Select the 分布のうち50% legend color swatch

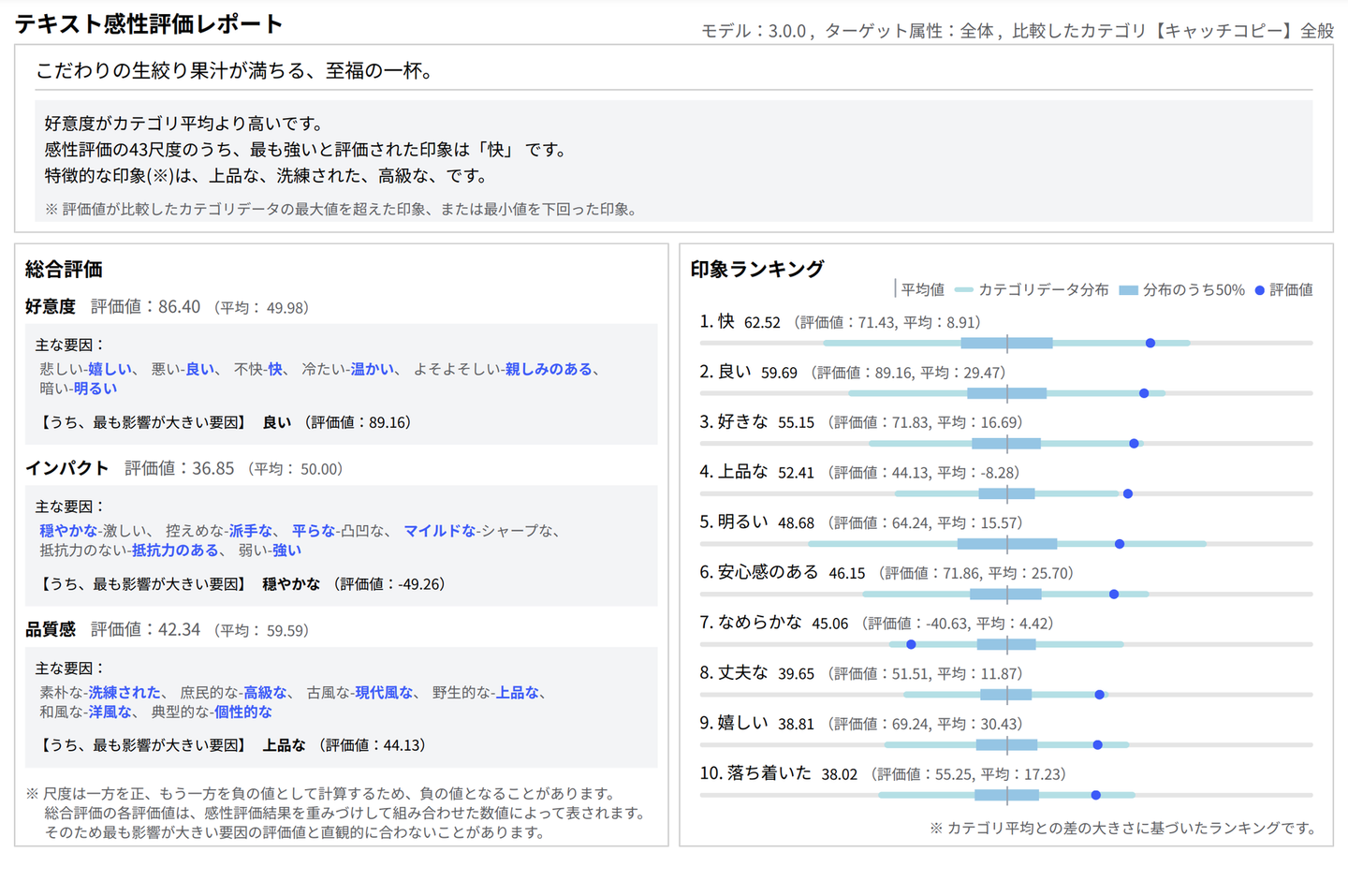click(x=1128, y=290)
